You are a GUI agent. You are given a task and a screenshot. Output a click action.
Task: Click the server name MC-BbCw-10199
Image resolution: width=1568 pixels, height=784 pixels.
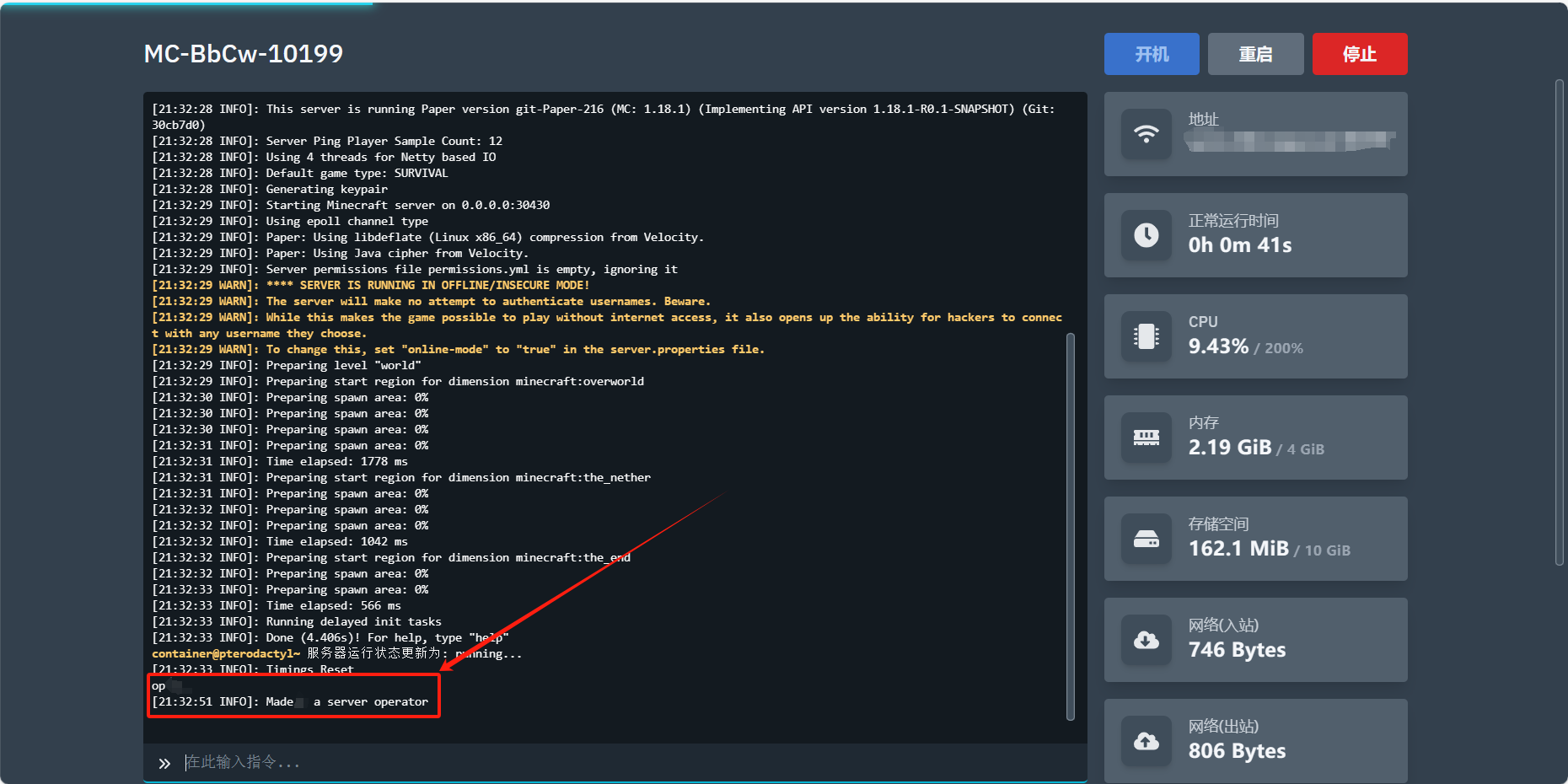pos(244,54)
